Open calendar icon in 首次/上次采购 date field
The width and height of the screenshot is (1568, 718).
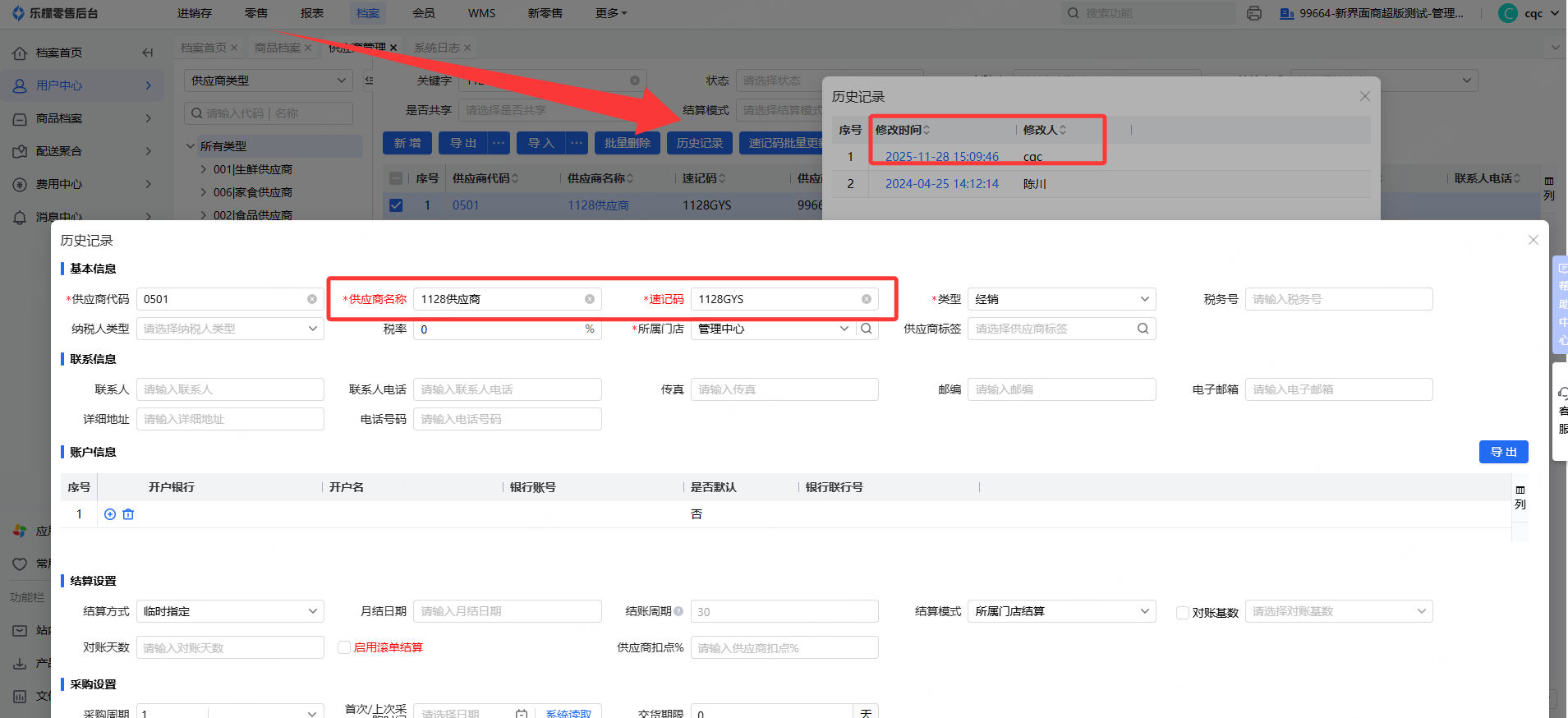[522, 713]
